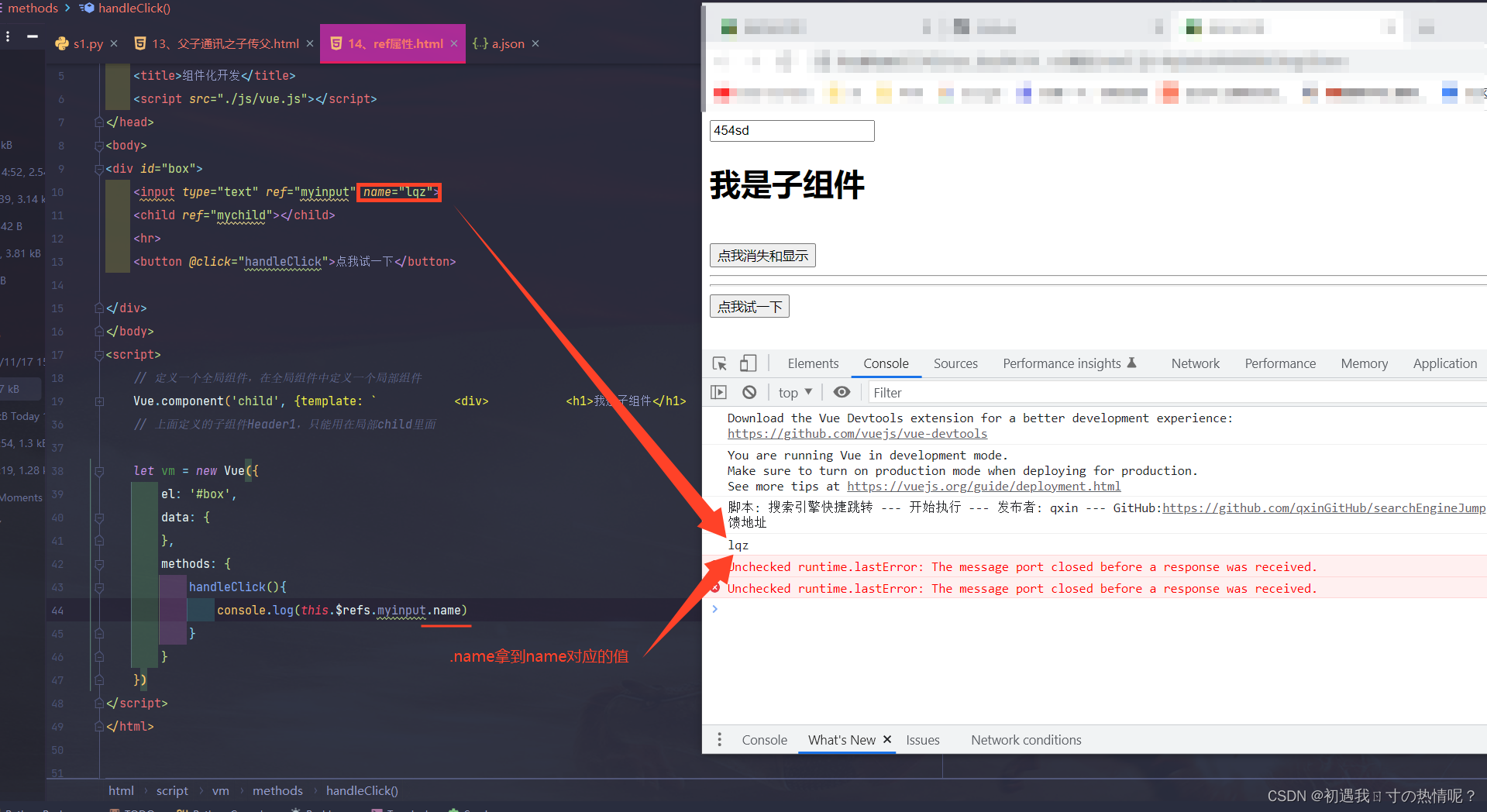Image resolution: width=1487 pixels, height=812 pixels.
Task: Open the Application DevTools tab
Action: [1444, 363]
